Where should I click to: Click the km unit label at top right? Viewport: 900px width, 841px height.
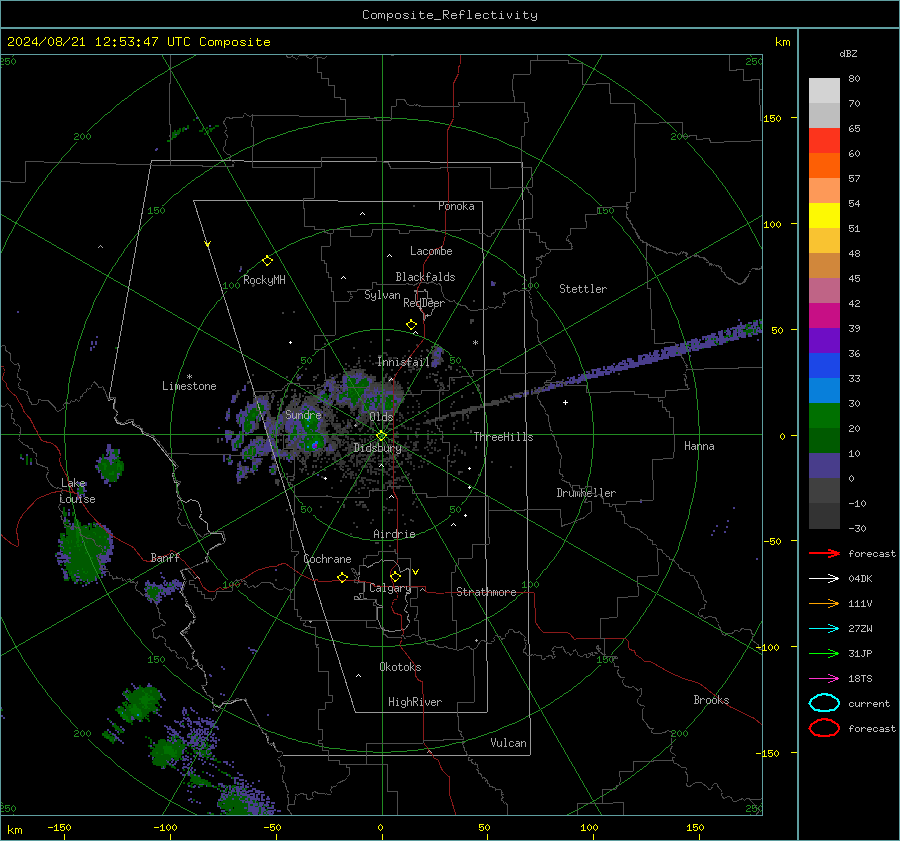[x=782, y=42]
